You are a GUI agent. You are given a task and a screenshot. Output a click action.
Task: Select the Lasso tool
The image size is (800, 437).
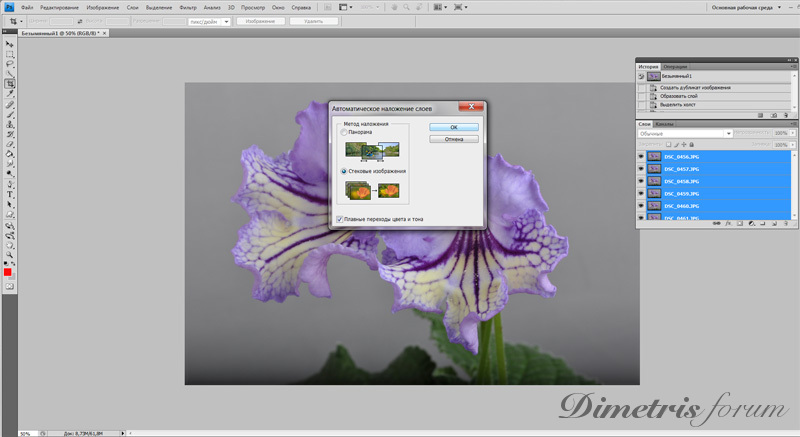coord(9,64)
